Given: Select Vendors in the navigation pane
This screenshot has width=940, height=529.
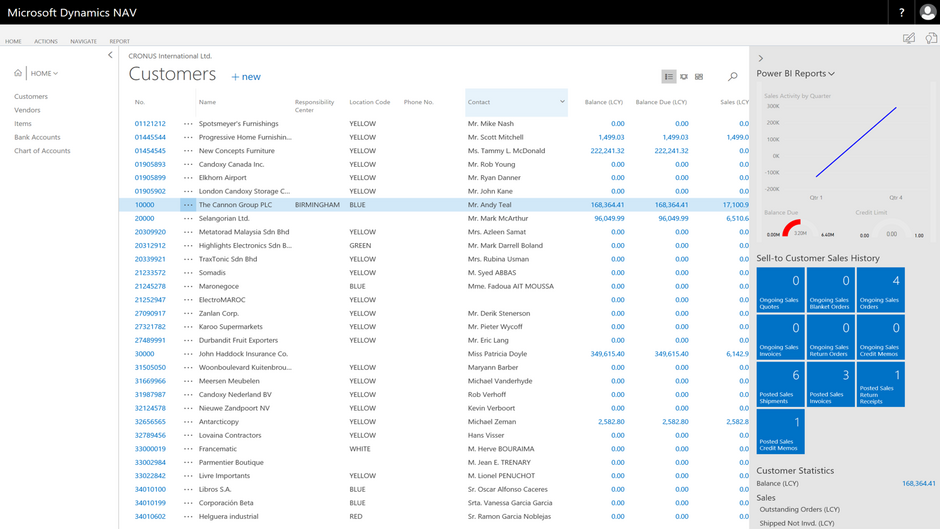Looking at the screenshot, I should [x=27, y=110].
